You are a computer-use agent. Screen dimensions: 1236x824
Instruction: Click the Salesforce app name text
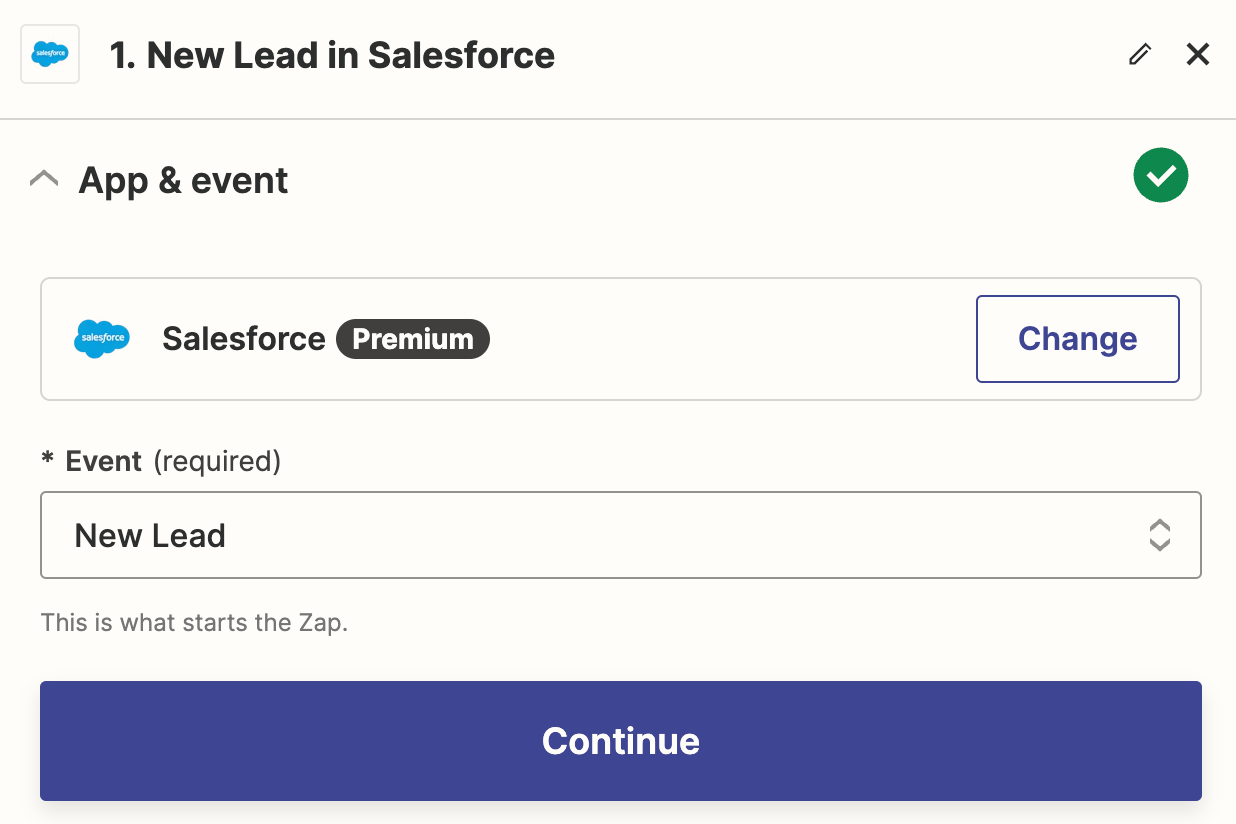[x=243, y=339]
